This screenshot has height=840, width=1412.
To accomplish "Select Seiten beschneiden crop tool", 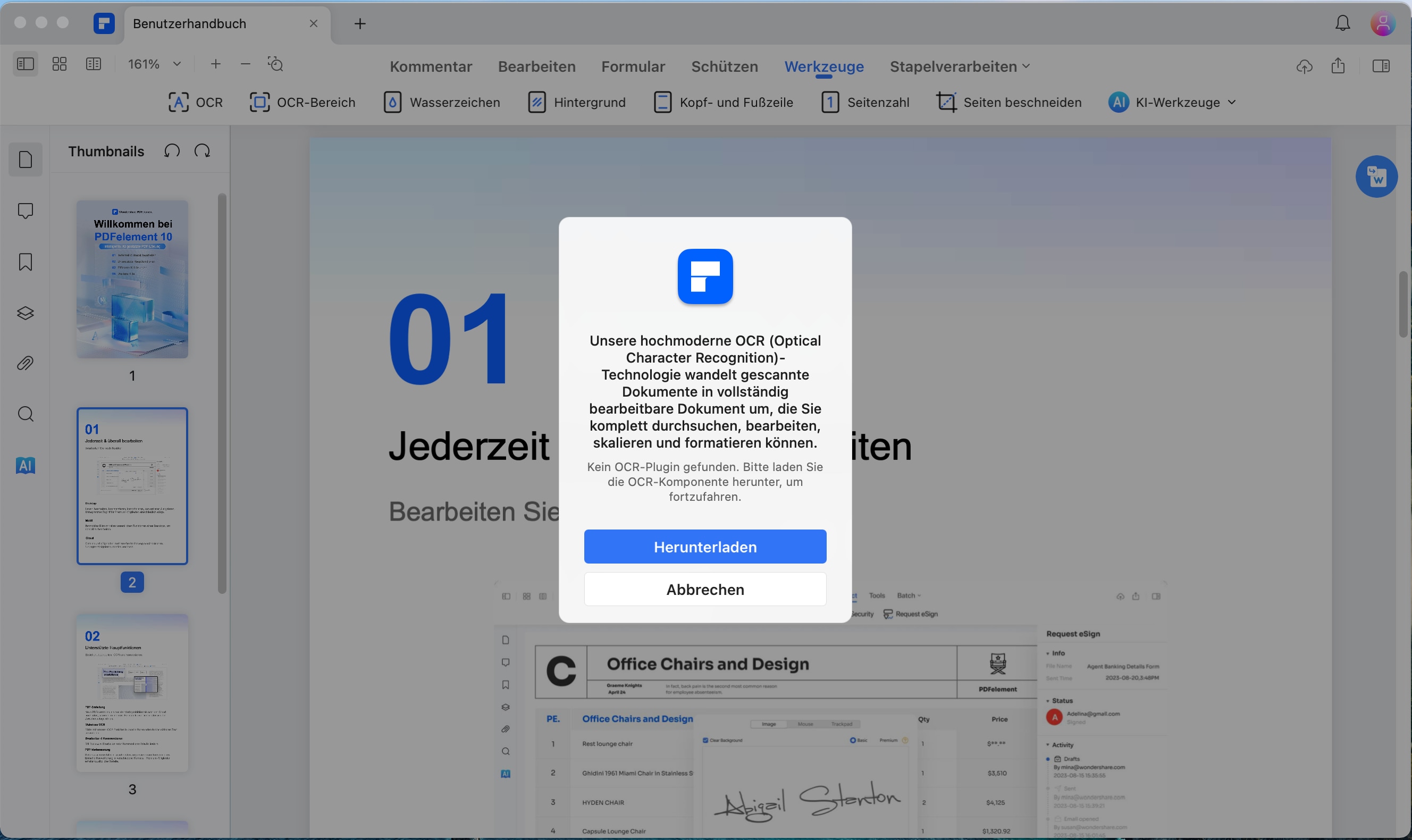I will (x=1009, y=103).
